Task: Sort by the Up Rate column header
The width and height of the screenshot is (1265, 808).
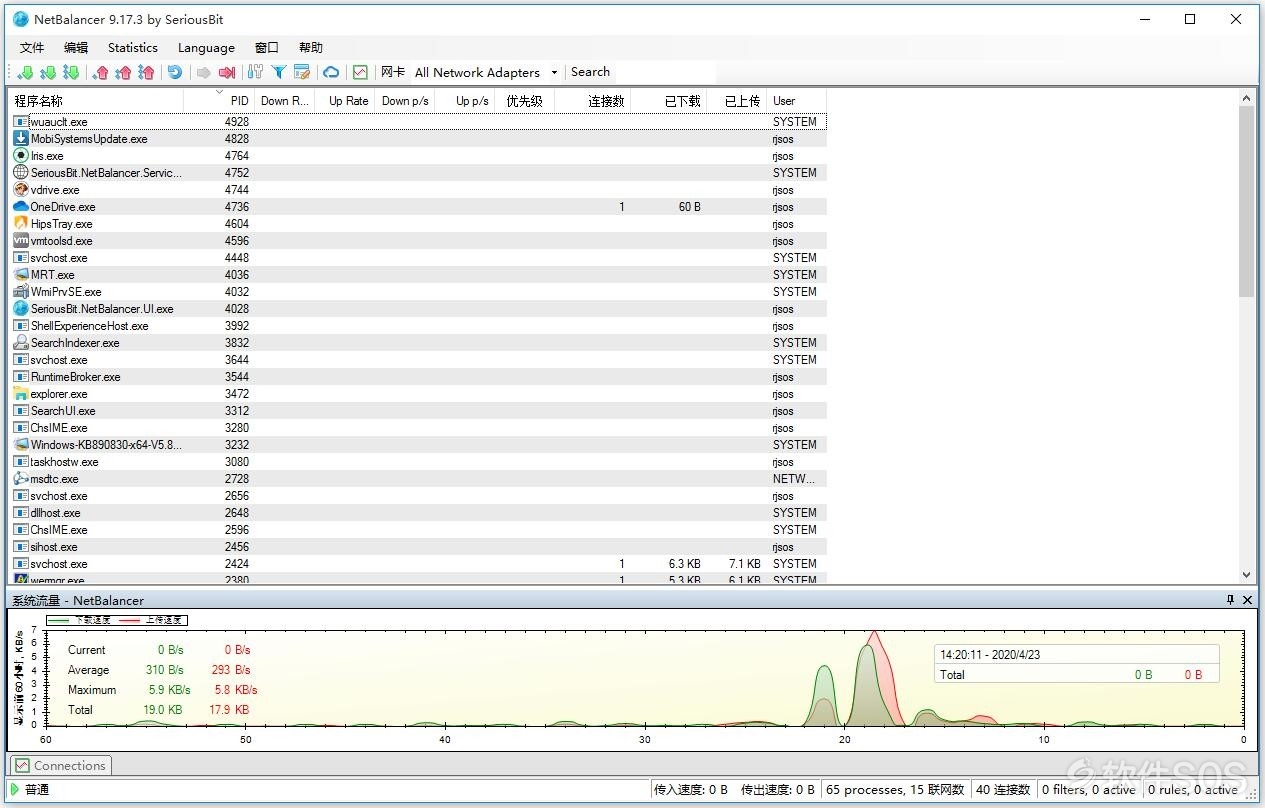Action: pos(344,100)
